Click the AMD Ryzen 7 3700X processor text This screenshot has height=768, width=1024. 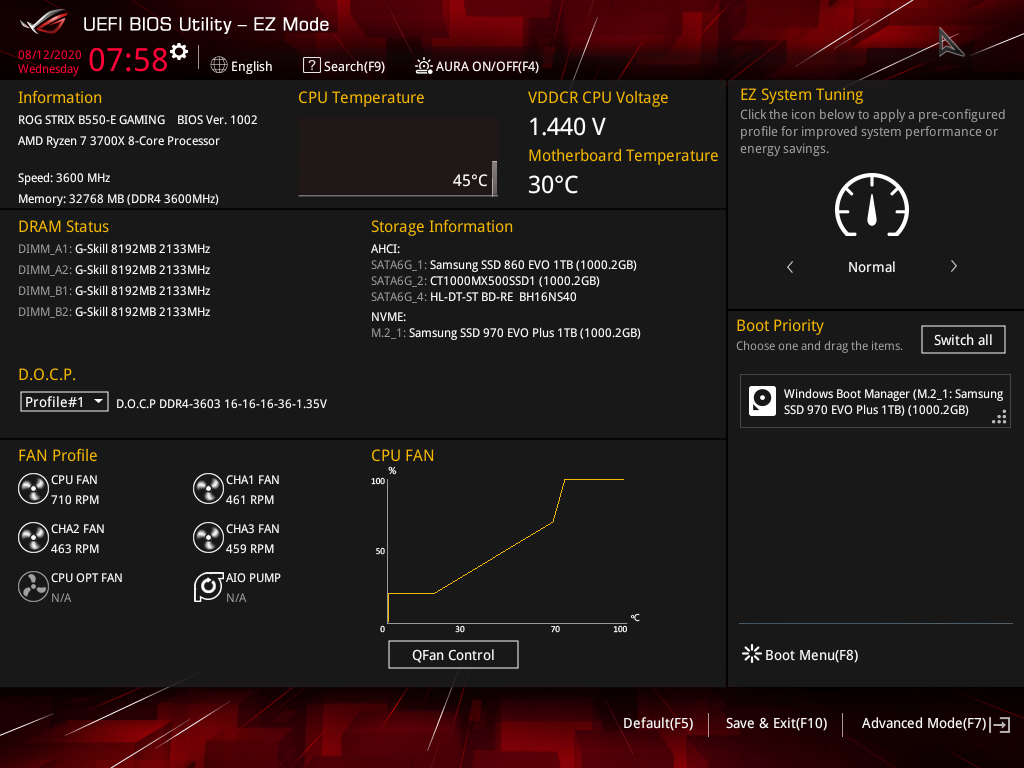119,140
